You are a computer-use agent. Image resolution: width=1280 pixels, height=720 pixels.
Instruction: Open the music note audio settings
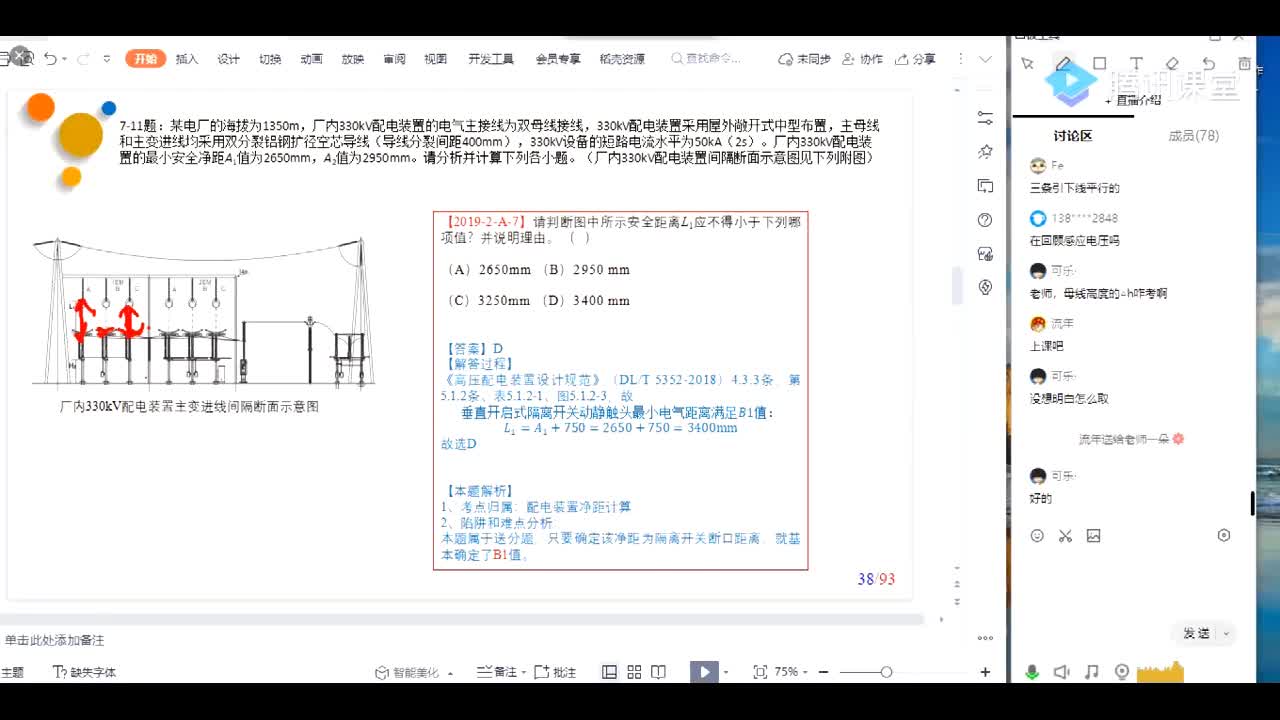(1091, 672)
